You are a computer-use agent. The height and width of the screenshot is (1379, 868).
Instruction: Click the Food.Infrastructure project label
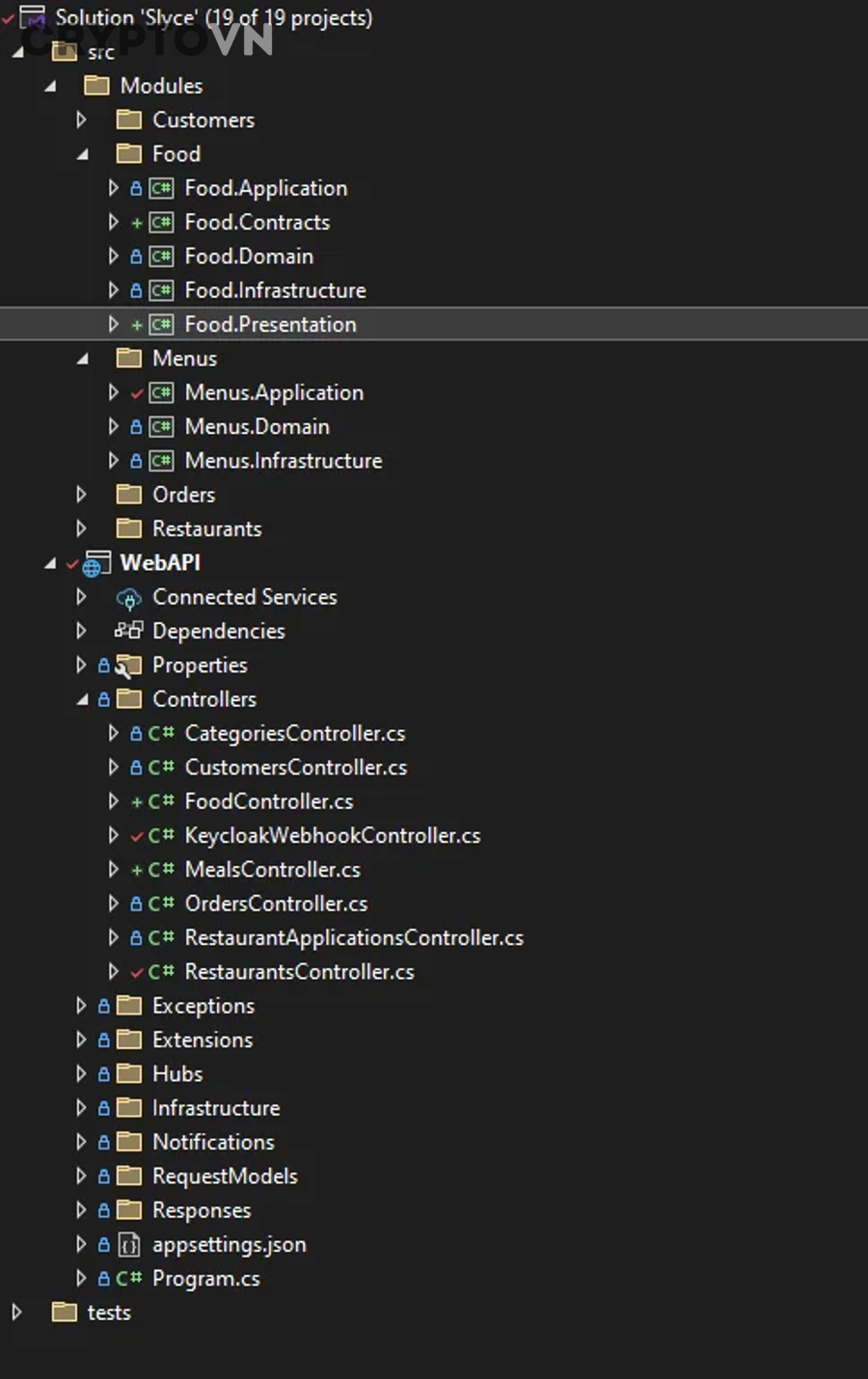[x=275, y=290]
